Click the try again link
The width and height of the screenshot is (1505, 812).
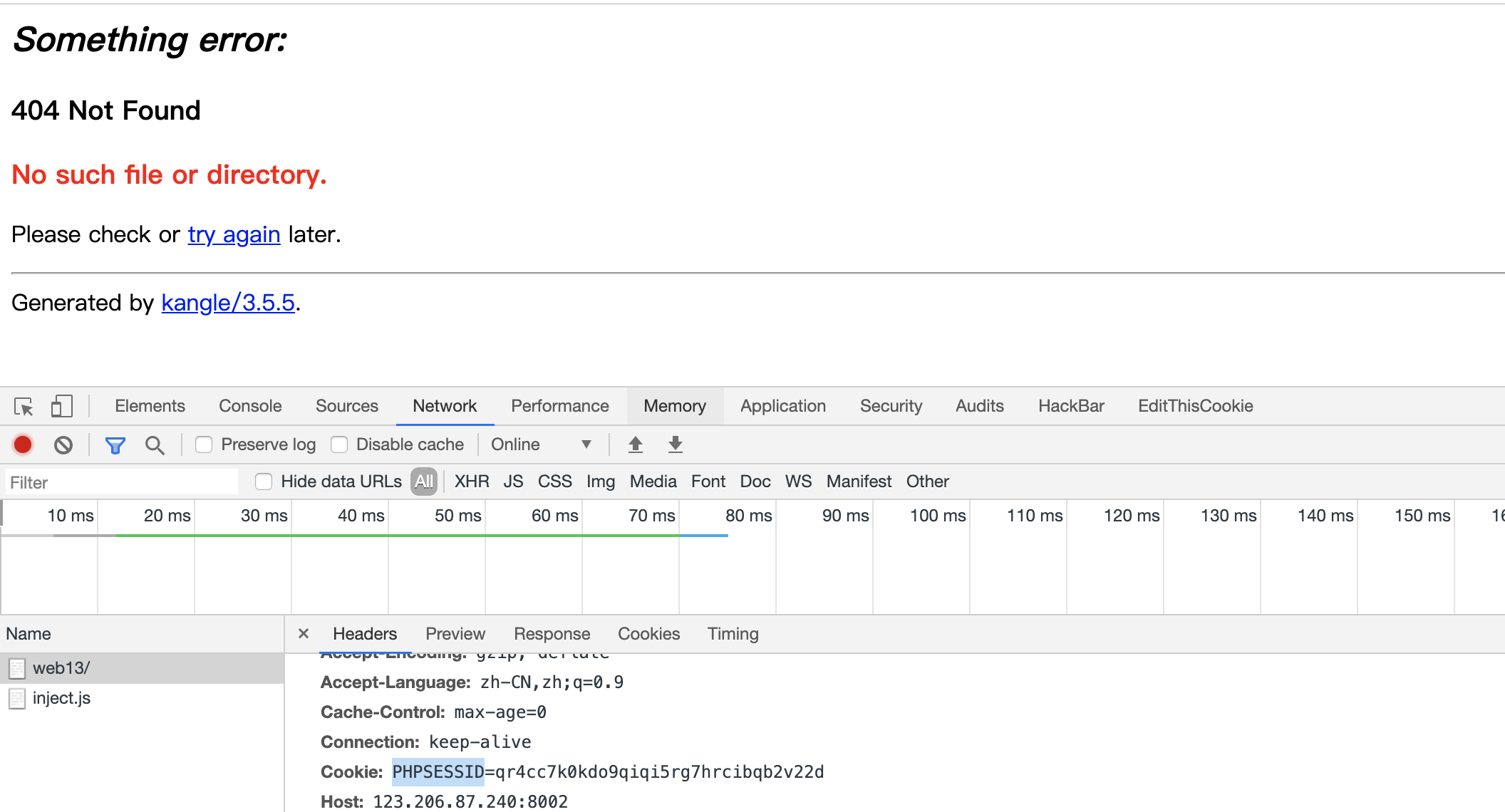[234, 234]
